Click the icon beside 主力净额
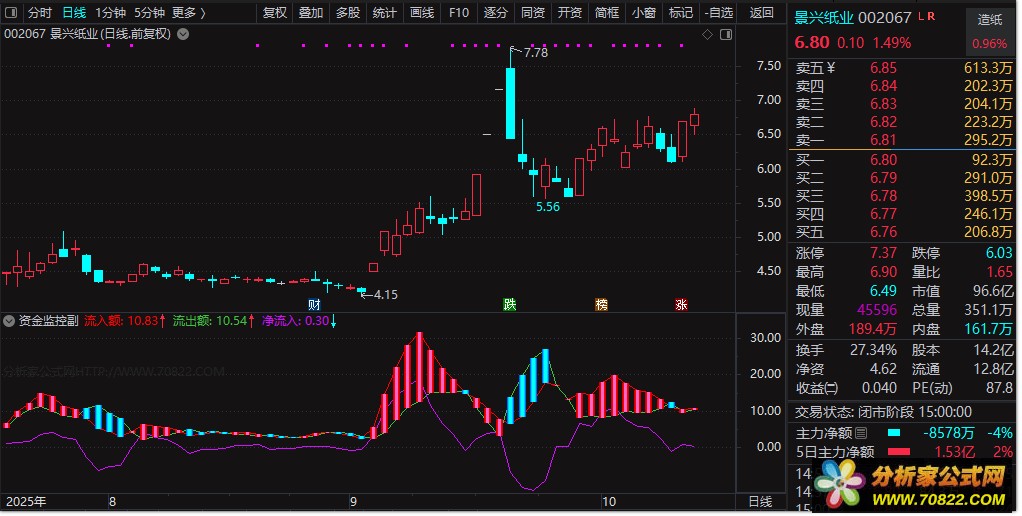 (x=861, y=433)
